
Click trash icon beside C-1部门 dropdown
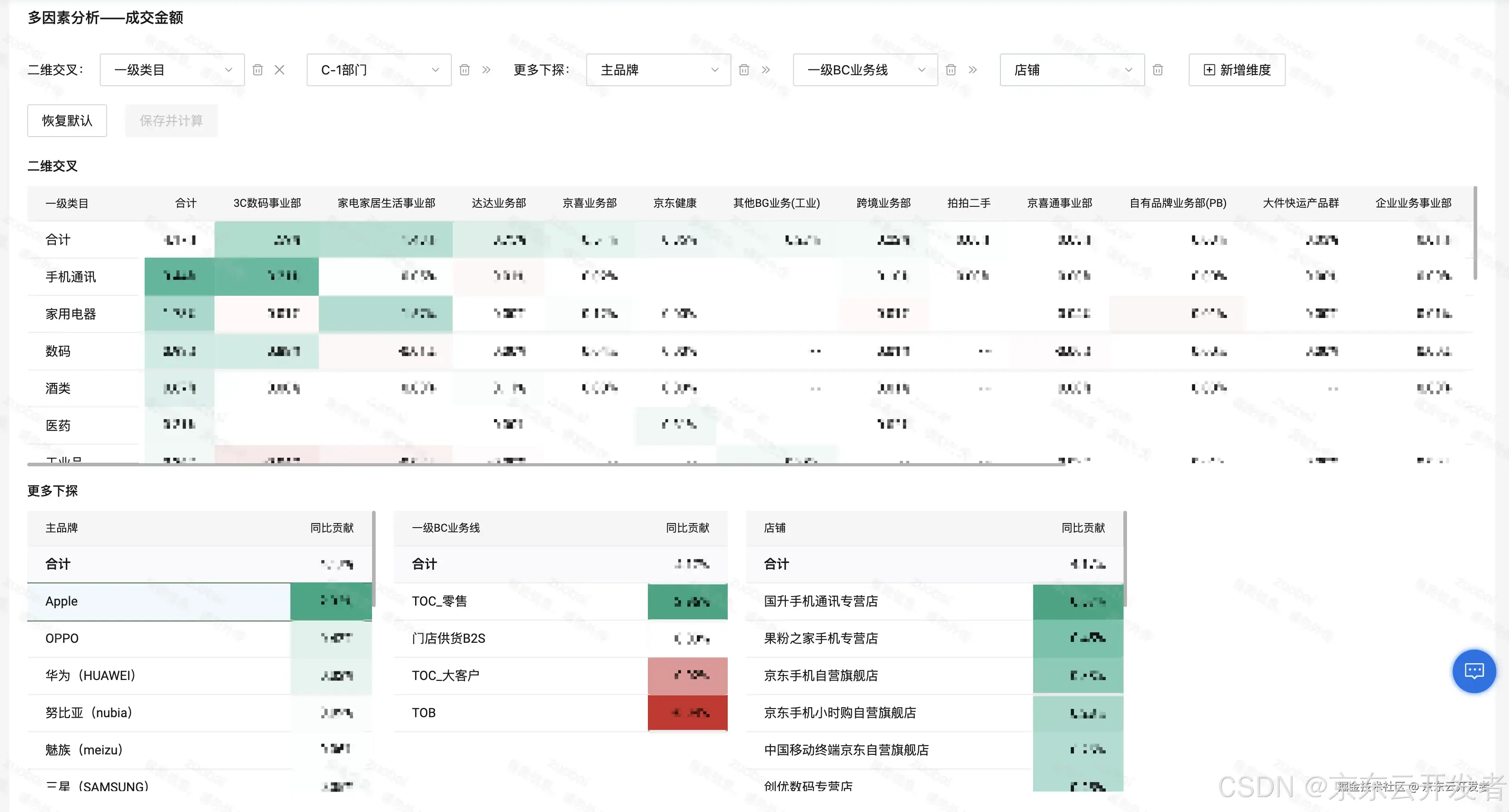point(465,70)
